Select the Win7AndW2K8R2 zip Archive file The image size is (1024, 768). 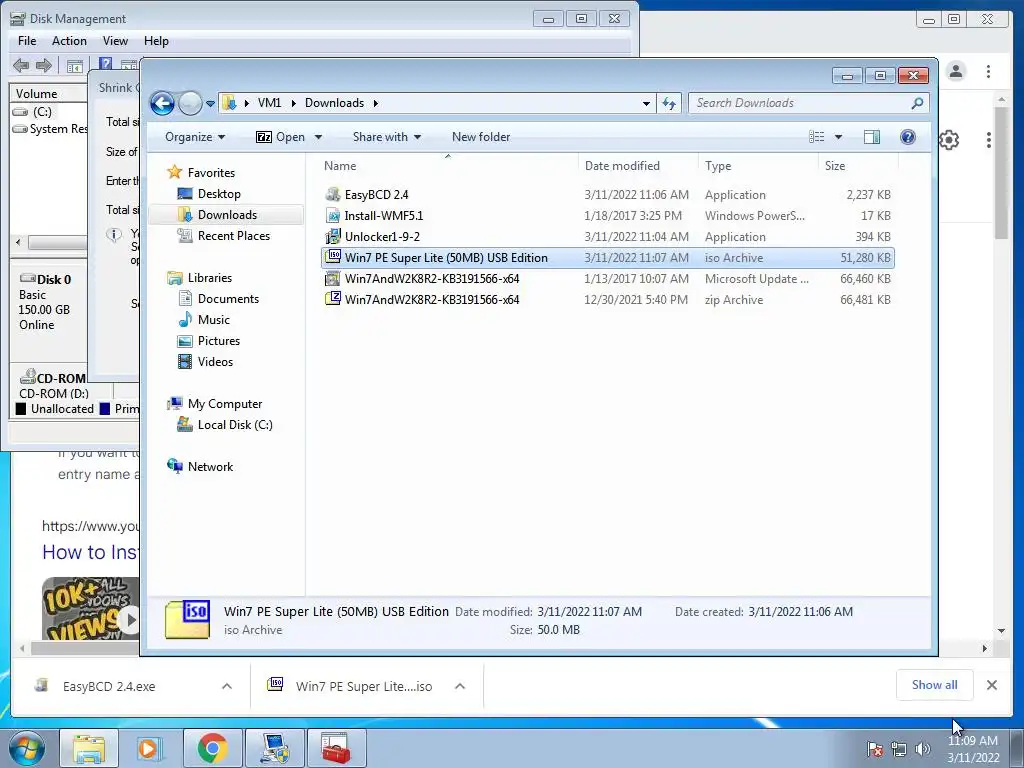tap(608, 299)
